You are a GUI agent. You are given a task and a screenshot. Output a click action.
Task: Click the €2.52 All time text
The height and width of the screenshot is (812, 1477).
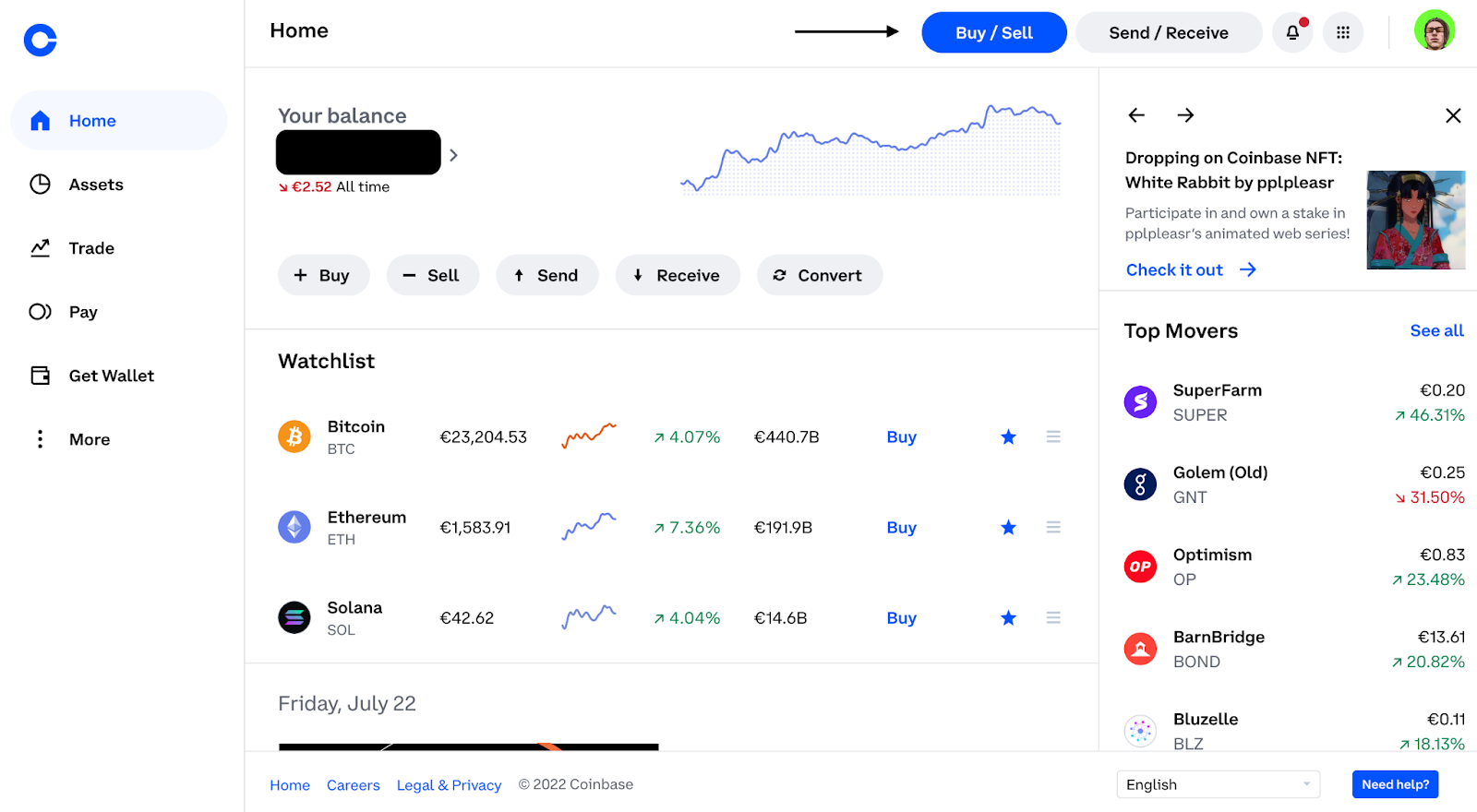pyautogui.click(x=333, y=186)
